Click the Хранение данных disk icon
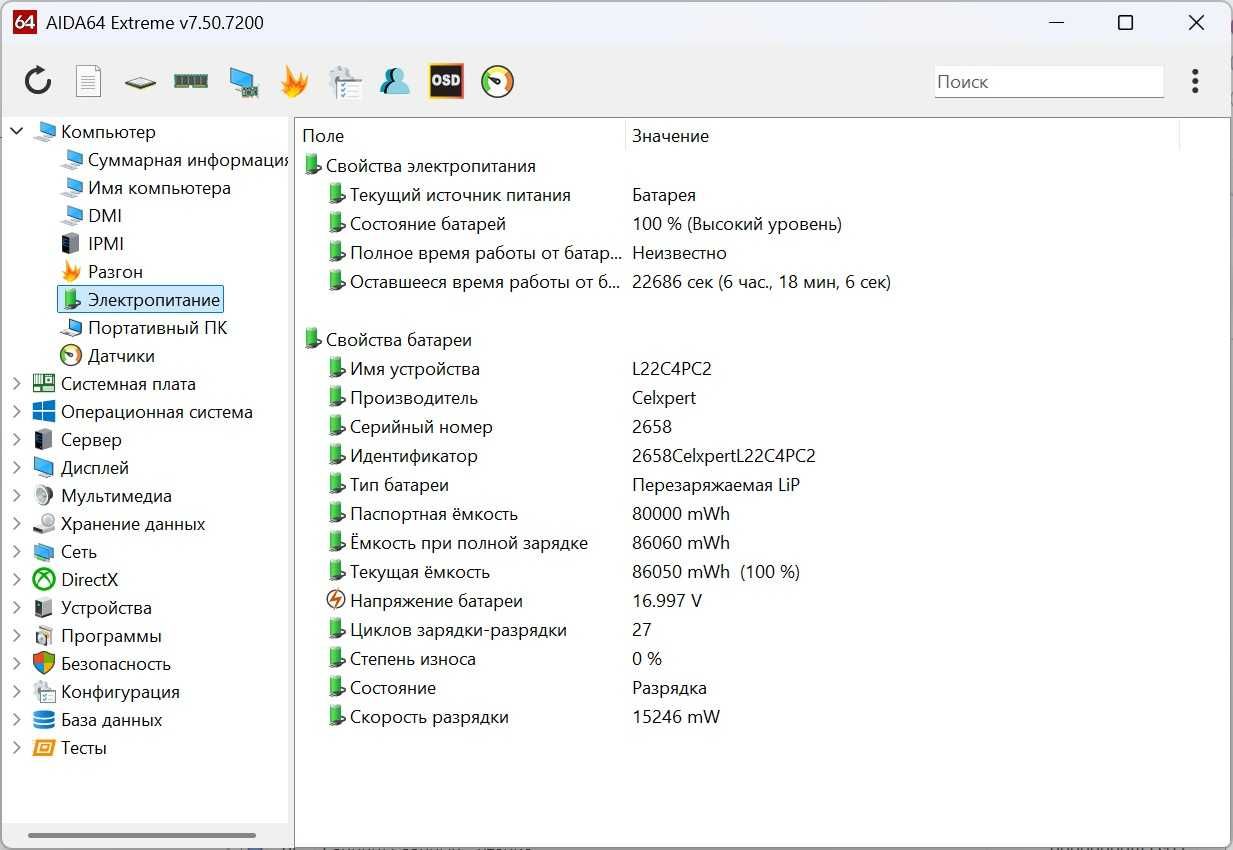The height and width of the screenshot is (850, 1233). pyautogui.click(x=43, y=523)
